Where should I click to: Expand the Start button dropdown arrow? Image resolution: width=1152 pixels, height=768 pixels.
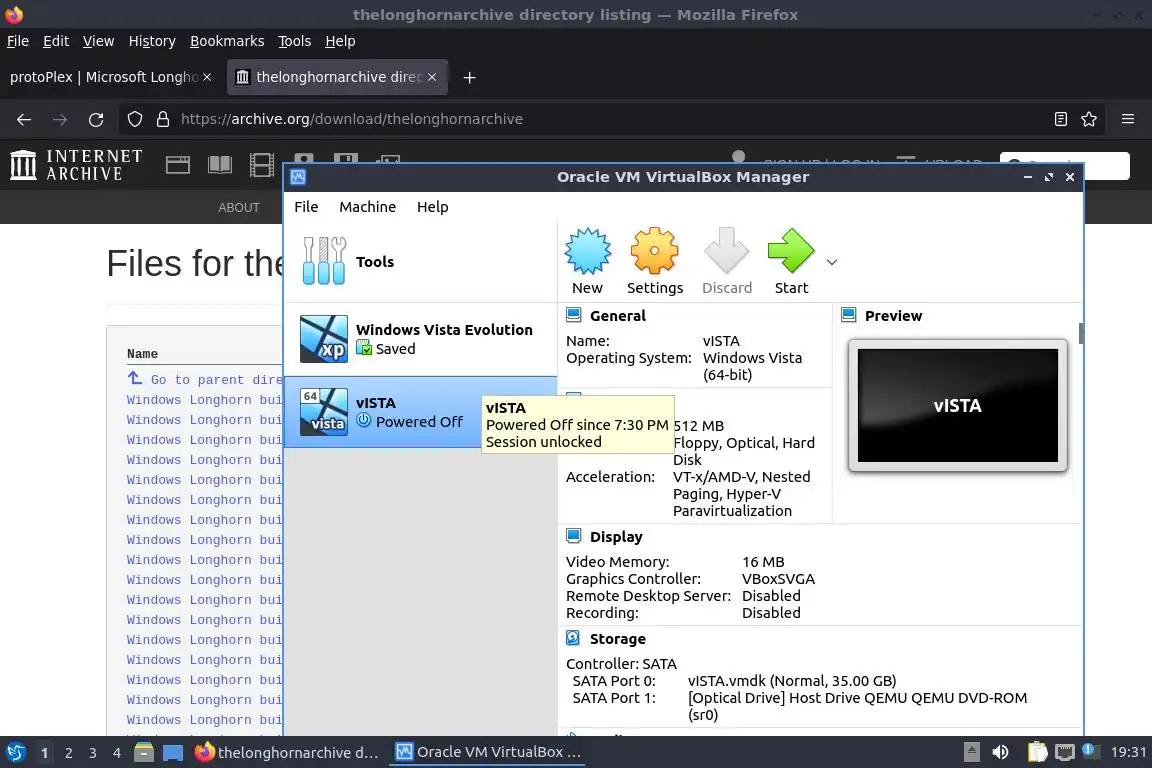[x=832, y=262]
